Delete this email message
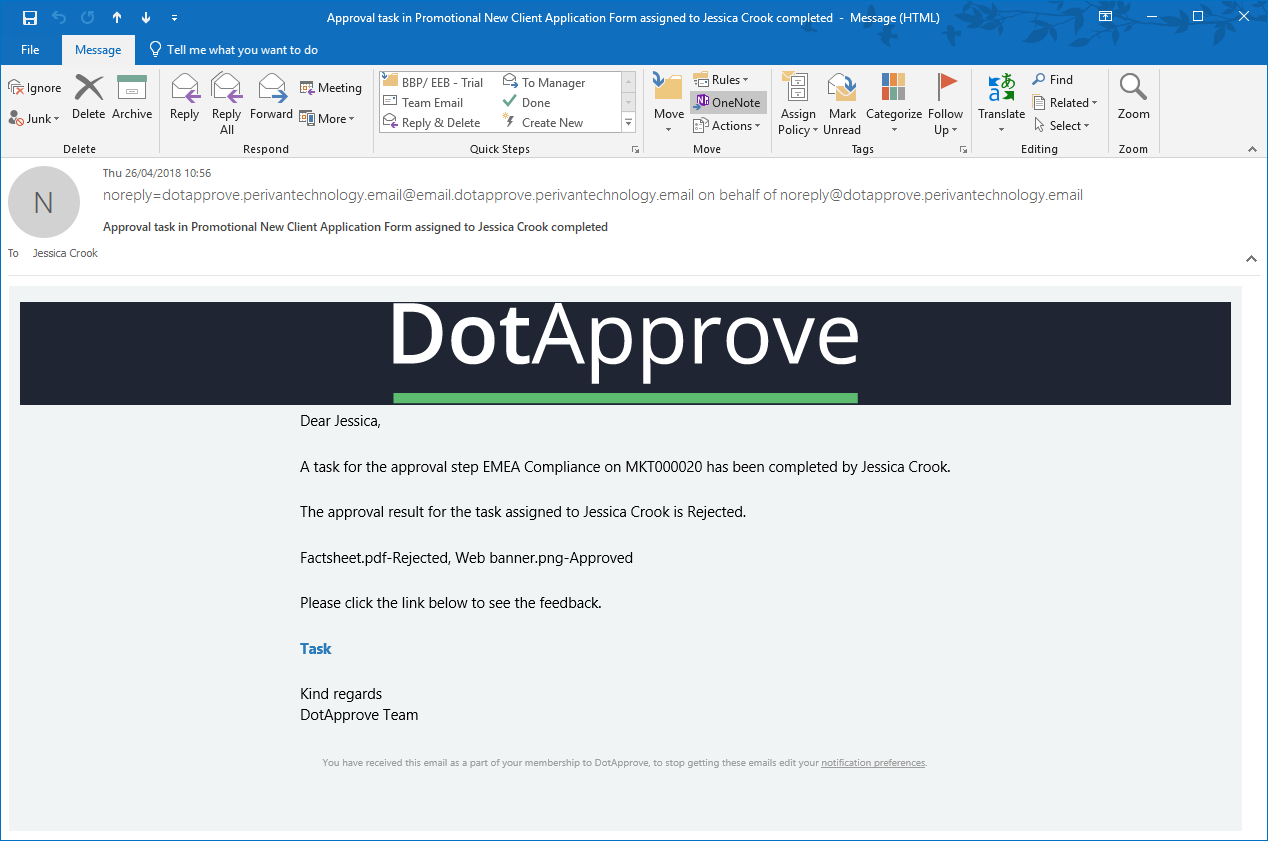This screenshot has width=1268, height=841. [89, 98]
